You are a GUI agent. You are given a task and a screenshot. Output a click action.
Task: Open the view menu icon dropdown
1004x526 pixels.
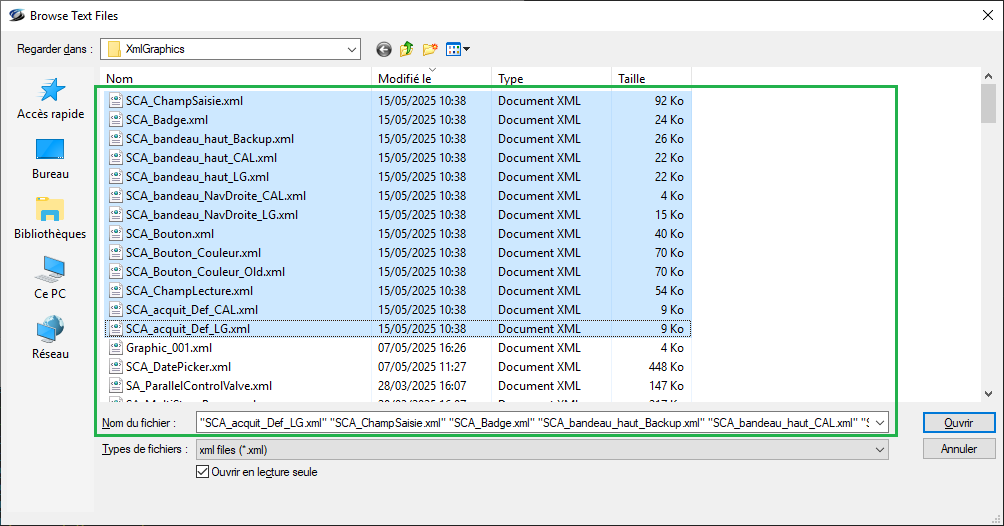pos(458,49)
